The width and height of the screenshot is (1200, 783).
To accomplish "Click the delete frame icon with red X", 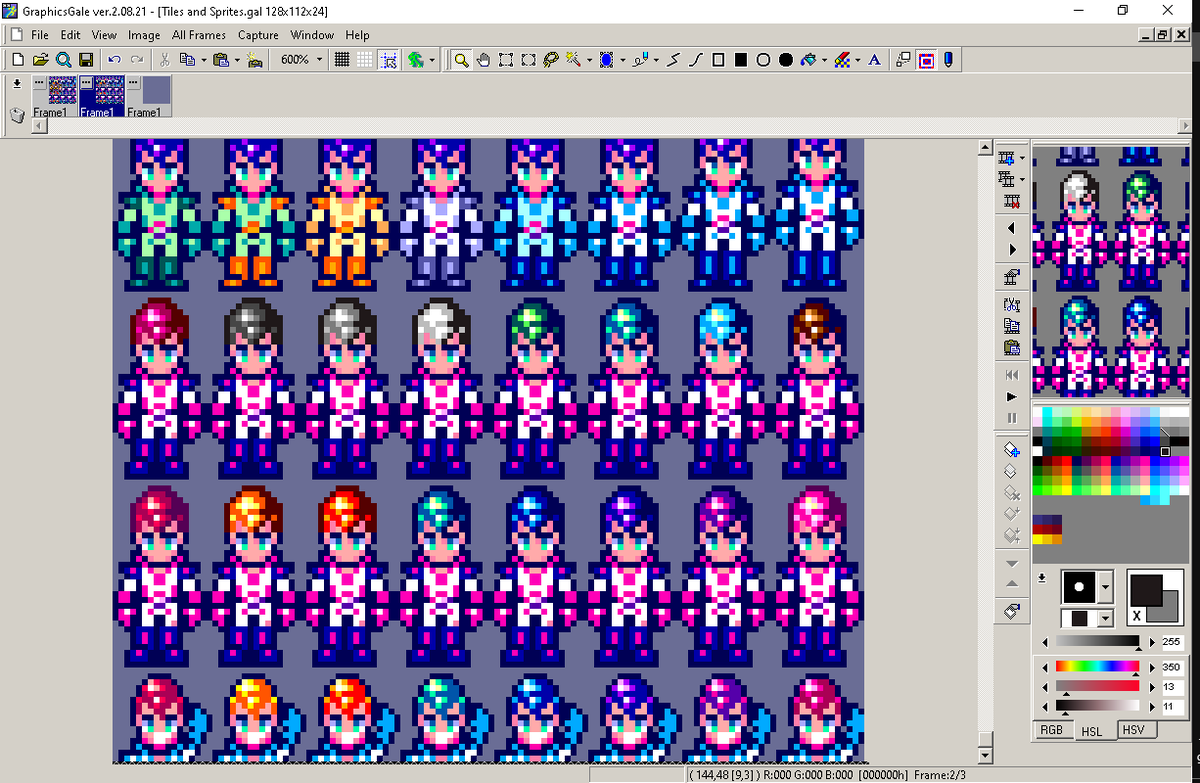I will (x=1011, y=201).
